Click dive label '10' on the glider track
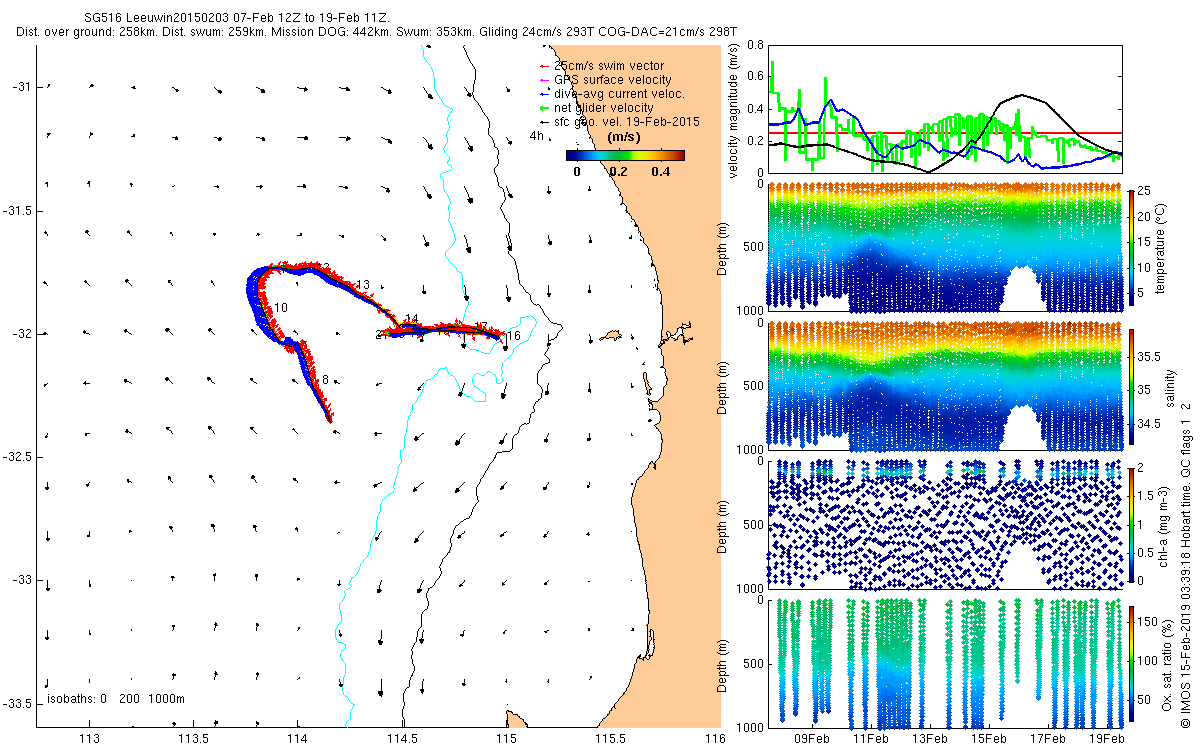Image resolution: width=1200 pixels, height=750 pixels. click(x=281, y=308)
